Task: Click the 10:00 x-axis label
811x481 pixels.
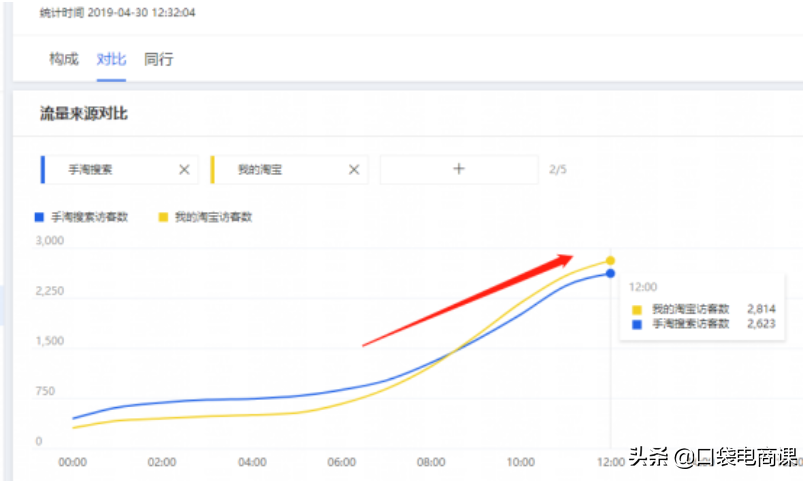Action: [x=520, y=462]
